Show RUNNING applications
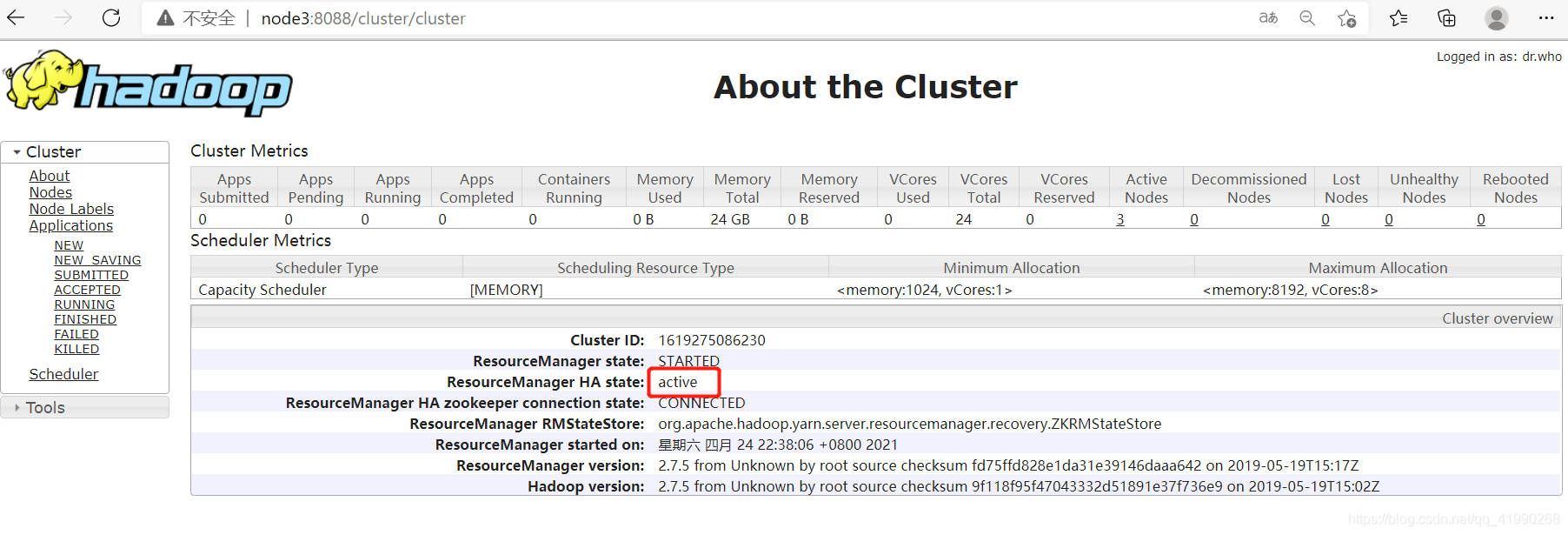The width and height of the screenshot is (1568, 535). (x=84, y=304)
